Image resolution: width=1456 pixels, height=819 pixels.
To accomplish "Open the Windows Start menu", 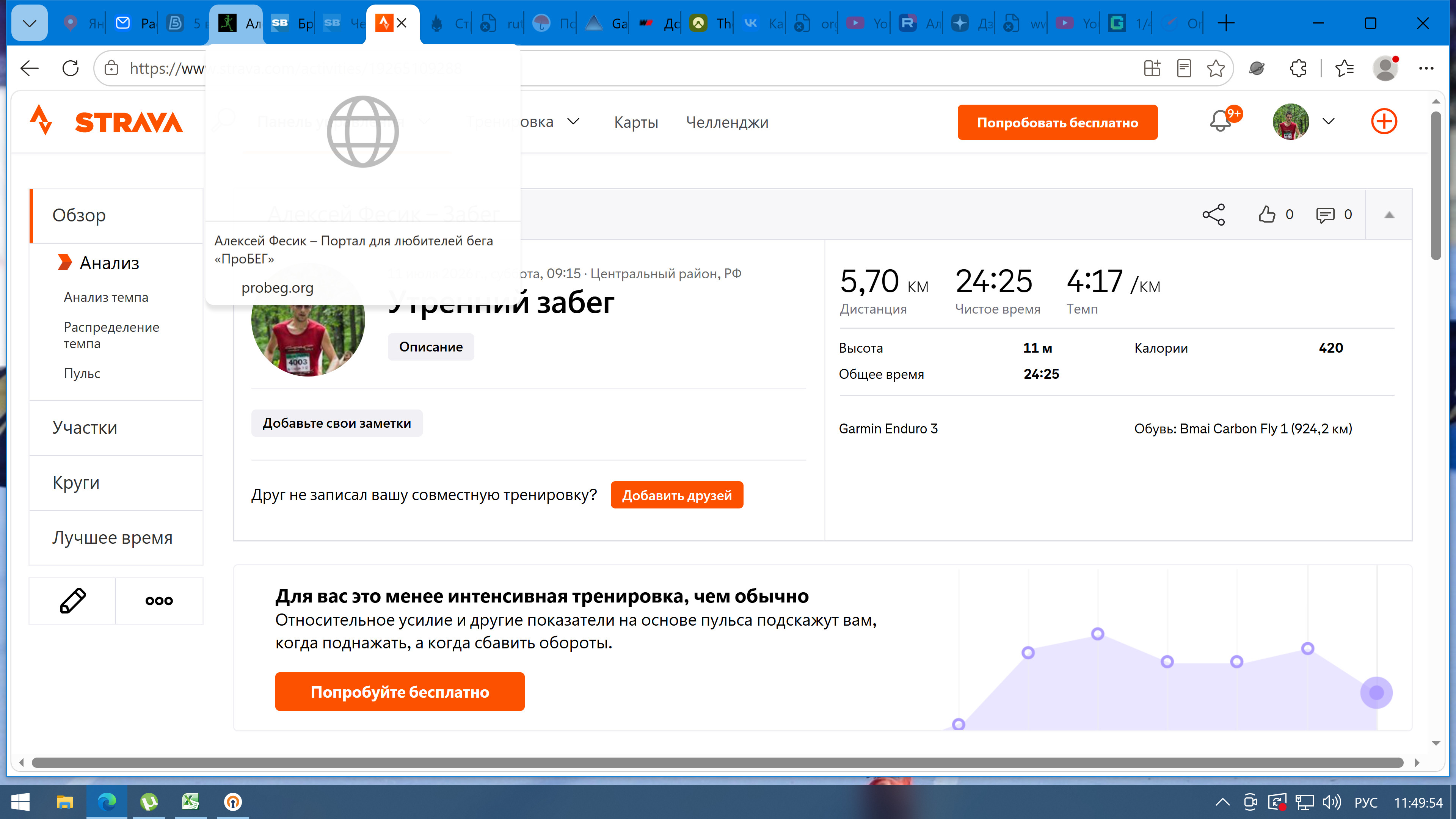I will (x=20, y=802).
